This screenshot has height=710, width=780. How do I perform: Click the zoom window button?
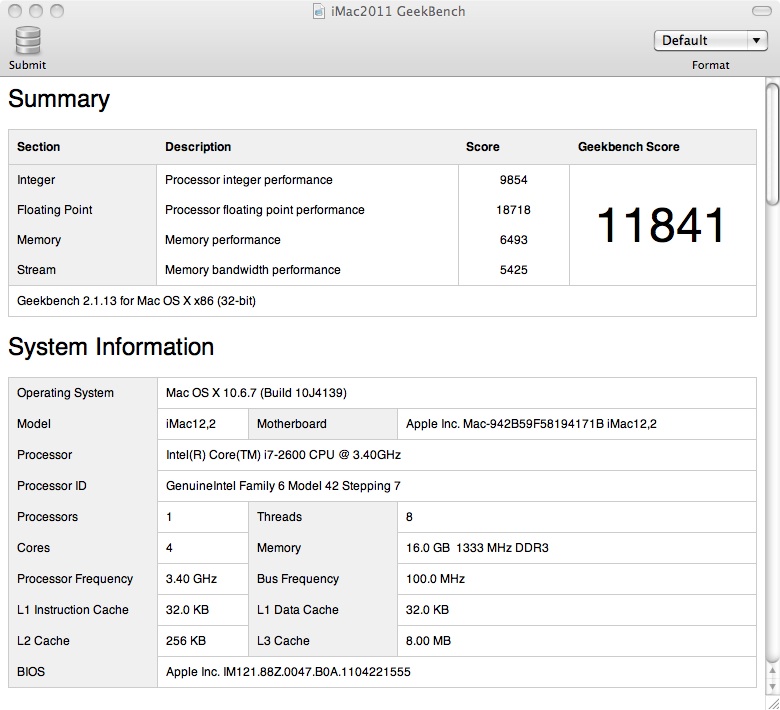coord(57,11)
